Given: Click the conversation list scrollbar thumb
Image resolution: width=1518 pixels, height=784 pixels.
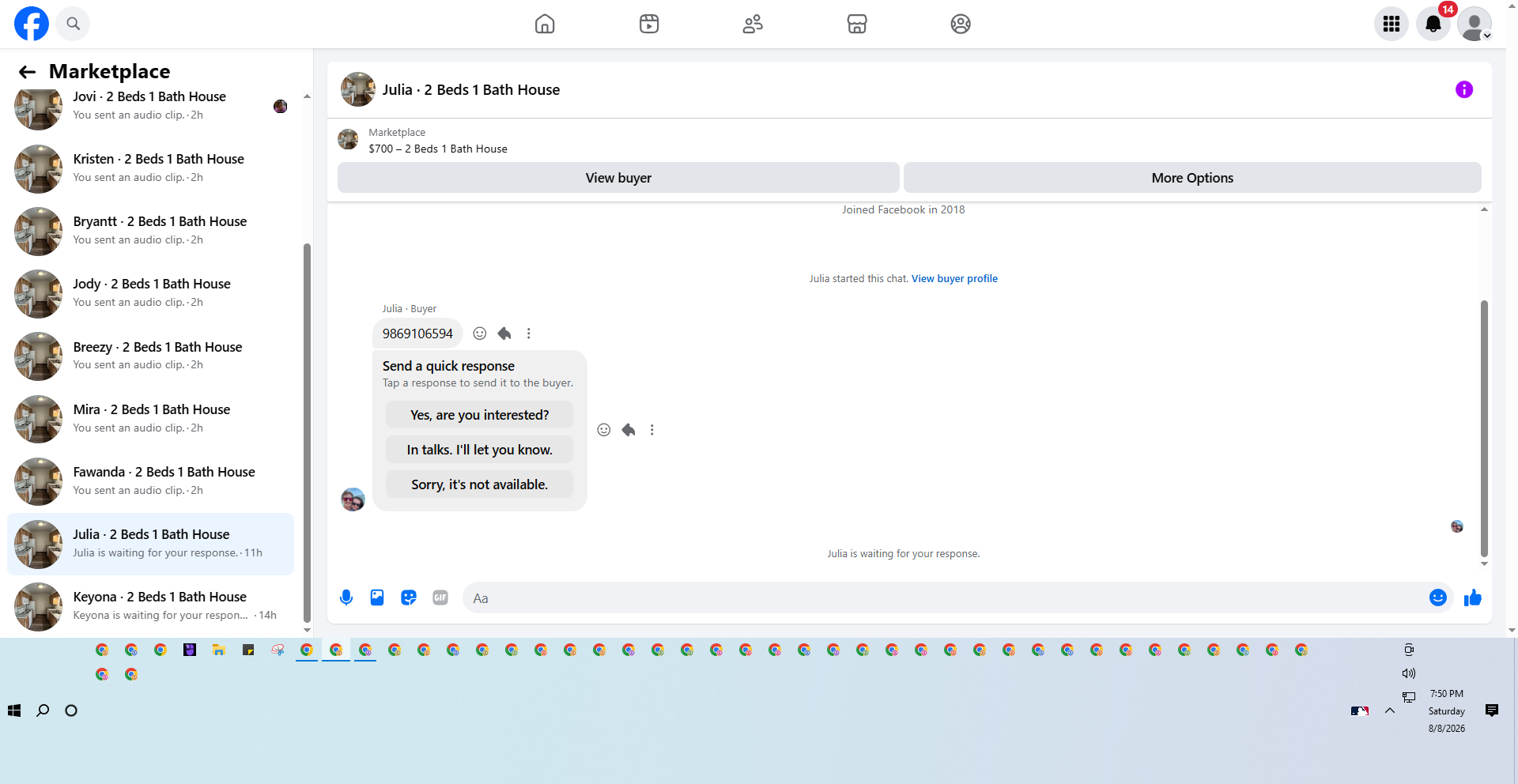Looking at the screenshot, I should (x=307, y=433).
